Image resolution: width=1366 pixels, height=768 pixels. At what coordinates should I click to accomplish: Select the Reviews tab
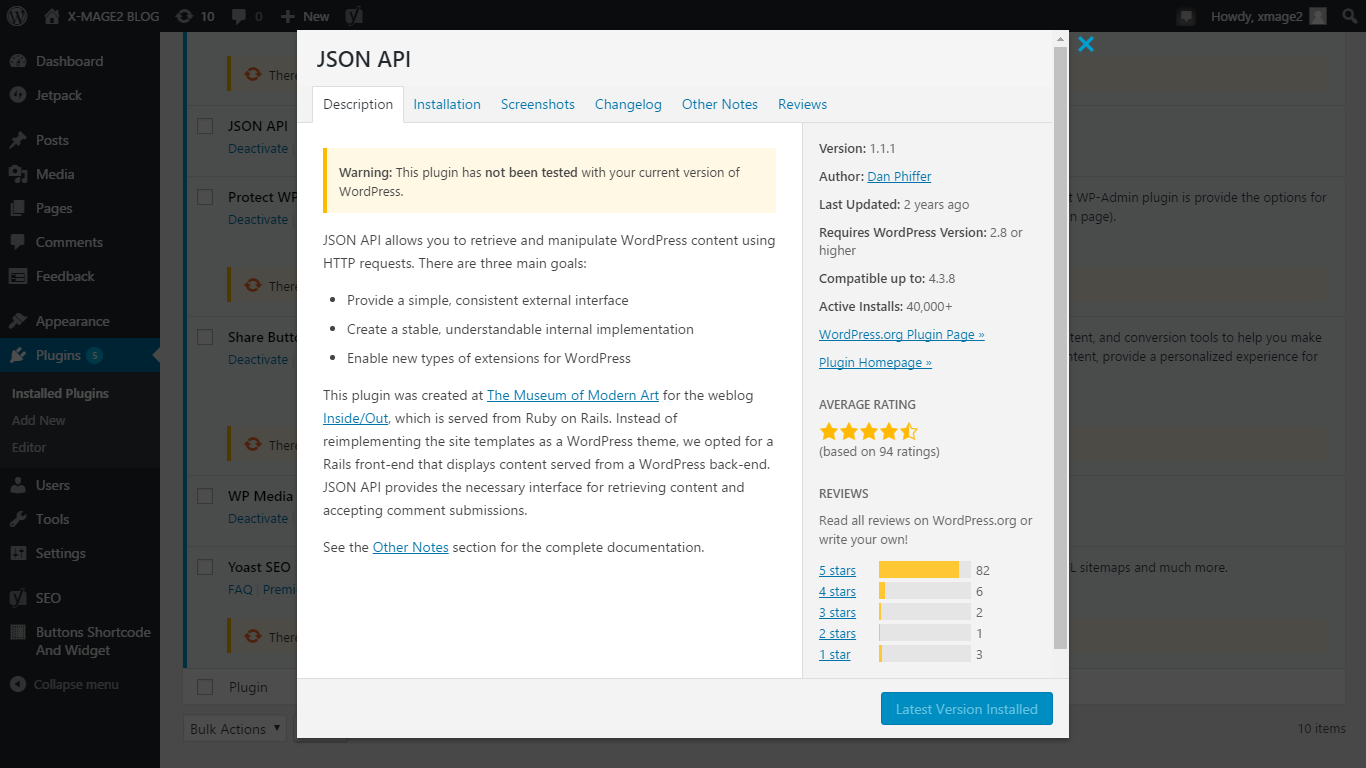point(802,104)
